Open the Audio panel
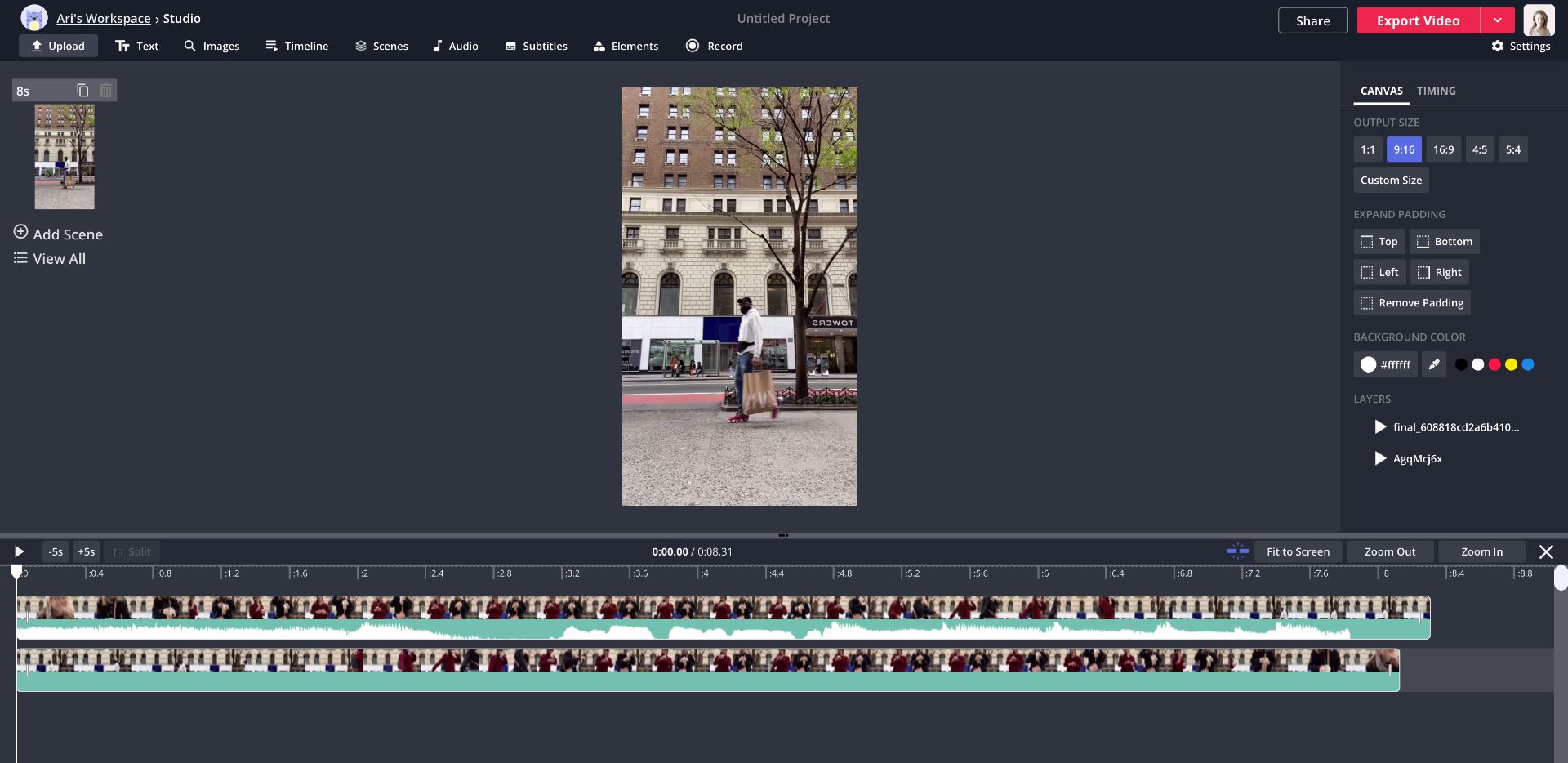 point(455,46)
